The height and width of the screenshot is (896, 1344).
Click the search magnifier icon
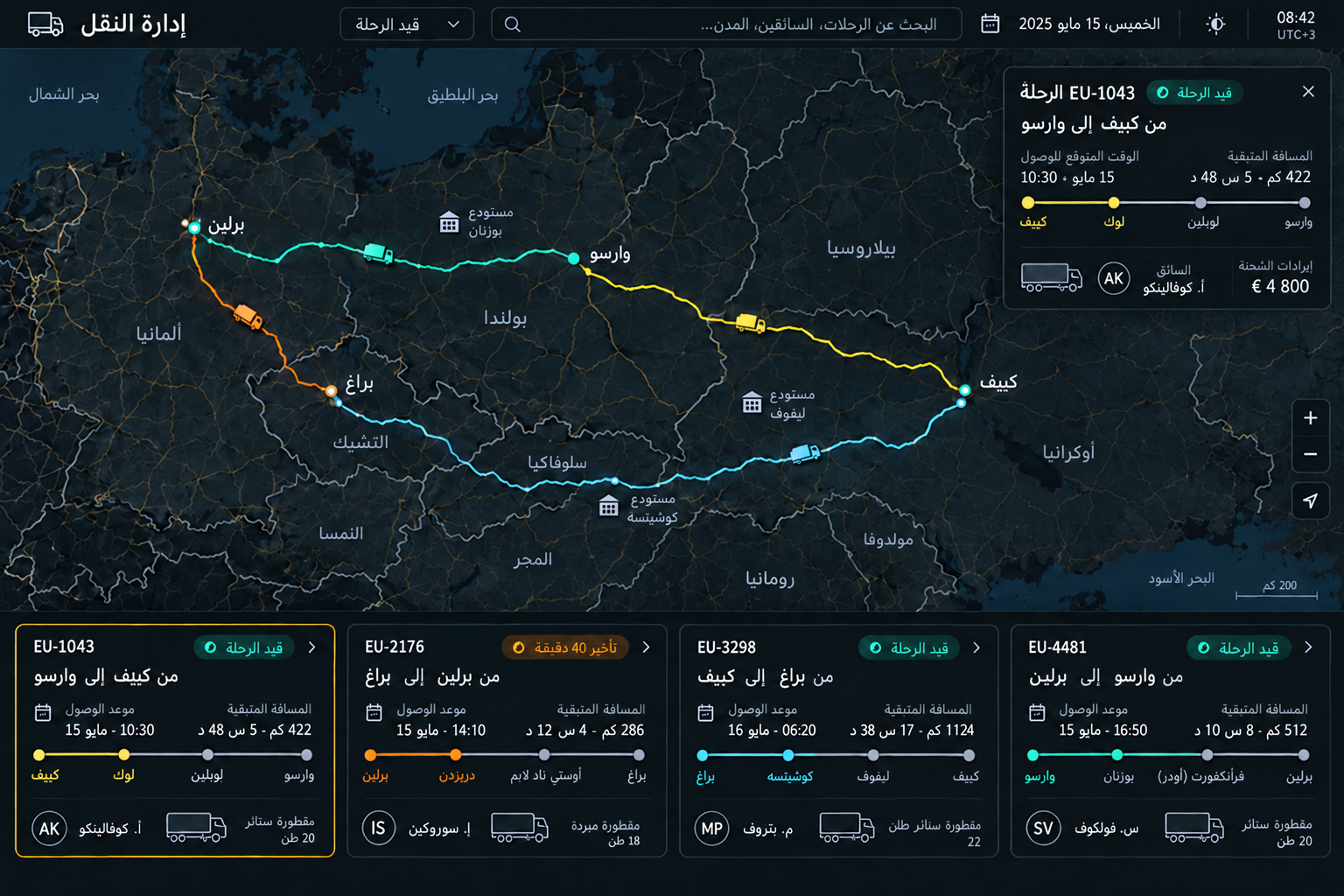coord(513,24)
